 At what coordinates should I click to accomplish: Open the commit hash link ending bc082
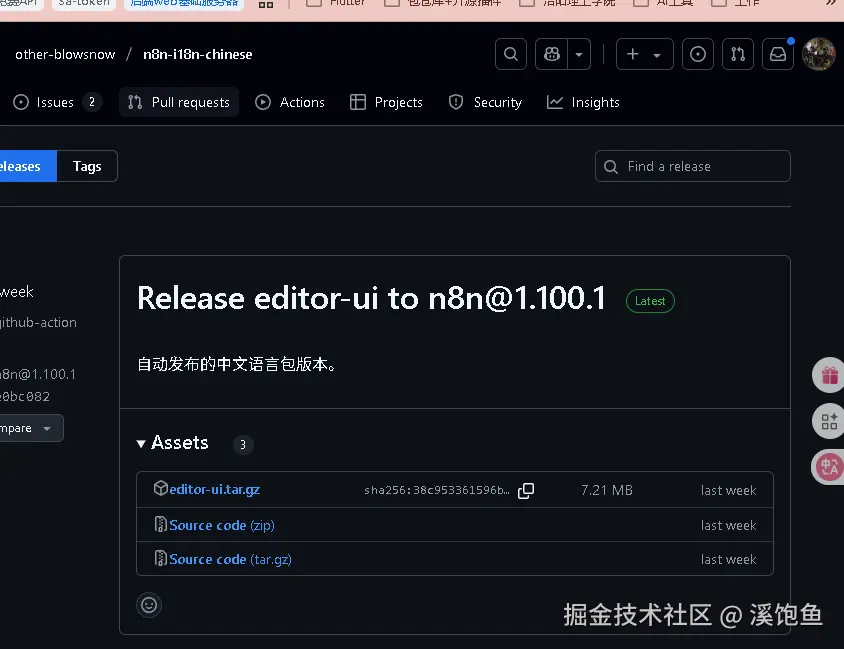tap(25, 397)
